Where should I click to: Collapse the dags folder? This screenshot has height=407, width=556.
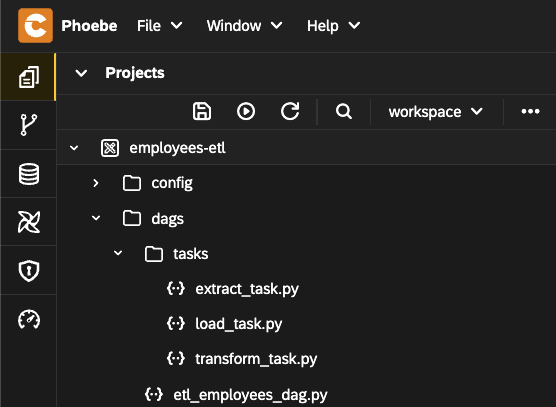[96, 218]
